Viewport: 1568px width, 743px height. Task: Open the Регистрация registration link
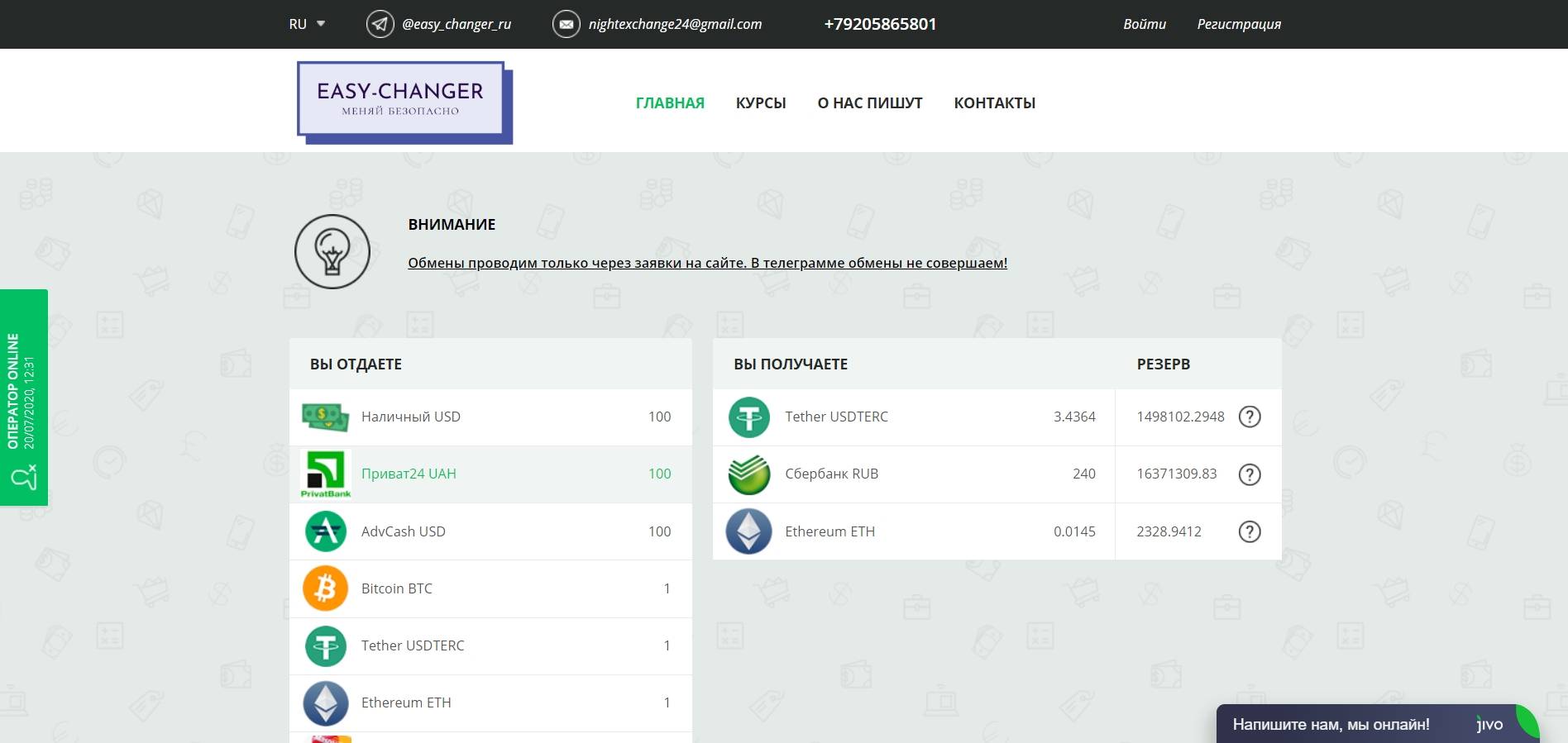[1239, 24]
